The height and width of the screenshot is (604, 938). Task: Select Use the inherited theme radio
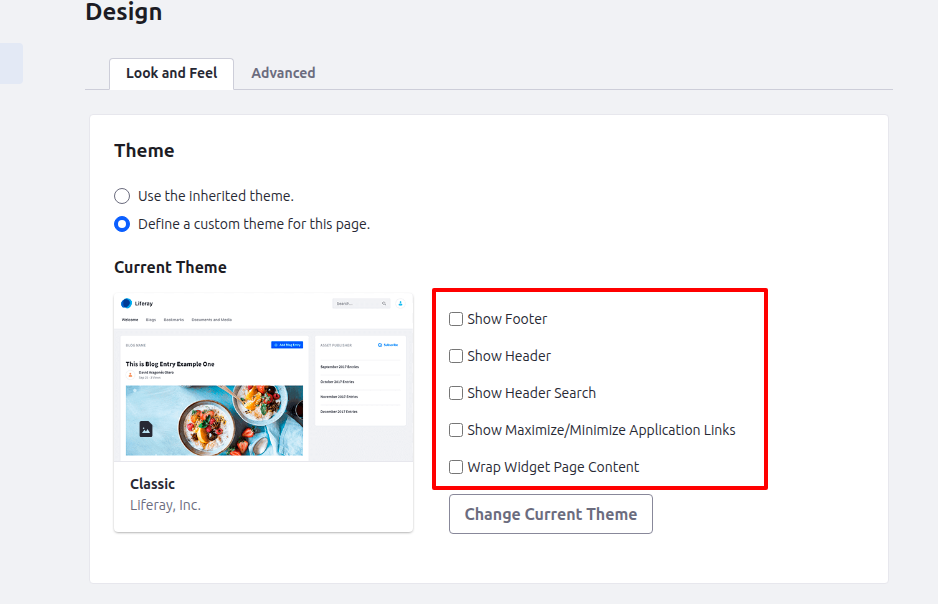click(122, 196)
